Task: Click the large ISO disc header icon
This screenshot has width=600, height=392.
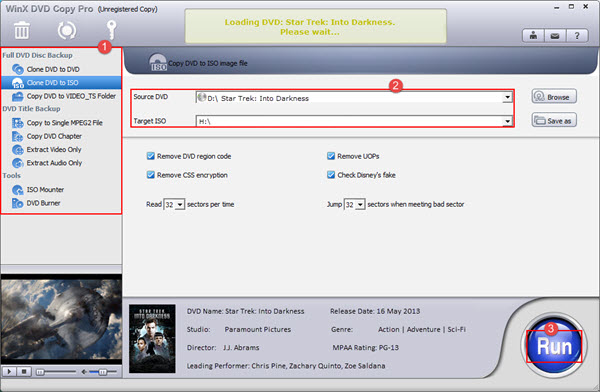Action: tap(158, 62)
